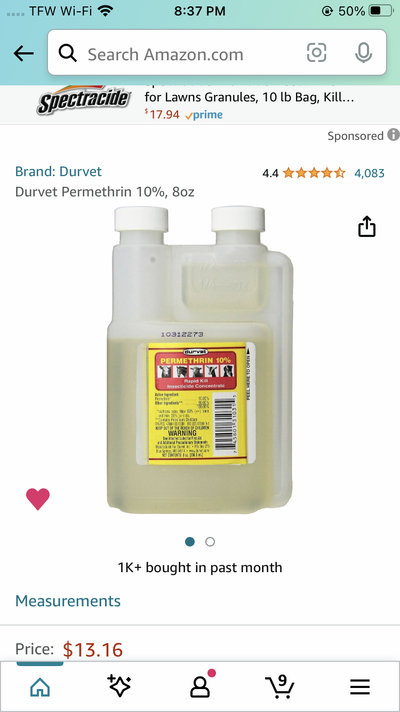
Task: Tap the share icon beside product image
Action: 367,226
